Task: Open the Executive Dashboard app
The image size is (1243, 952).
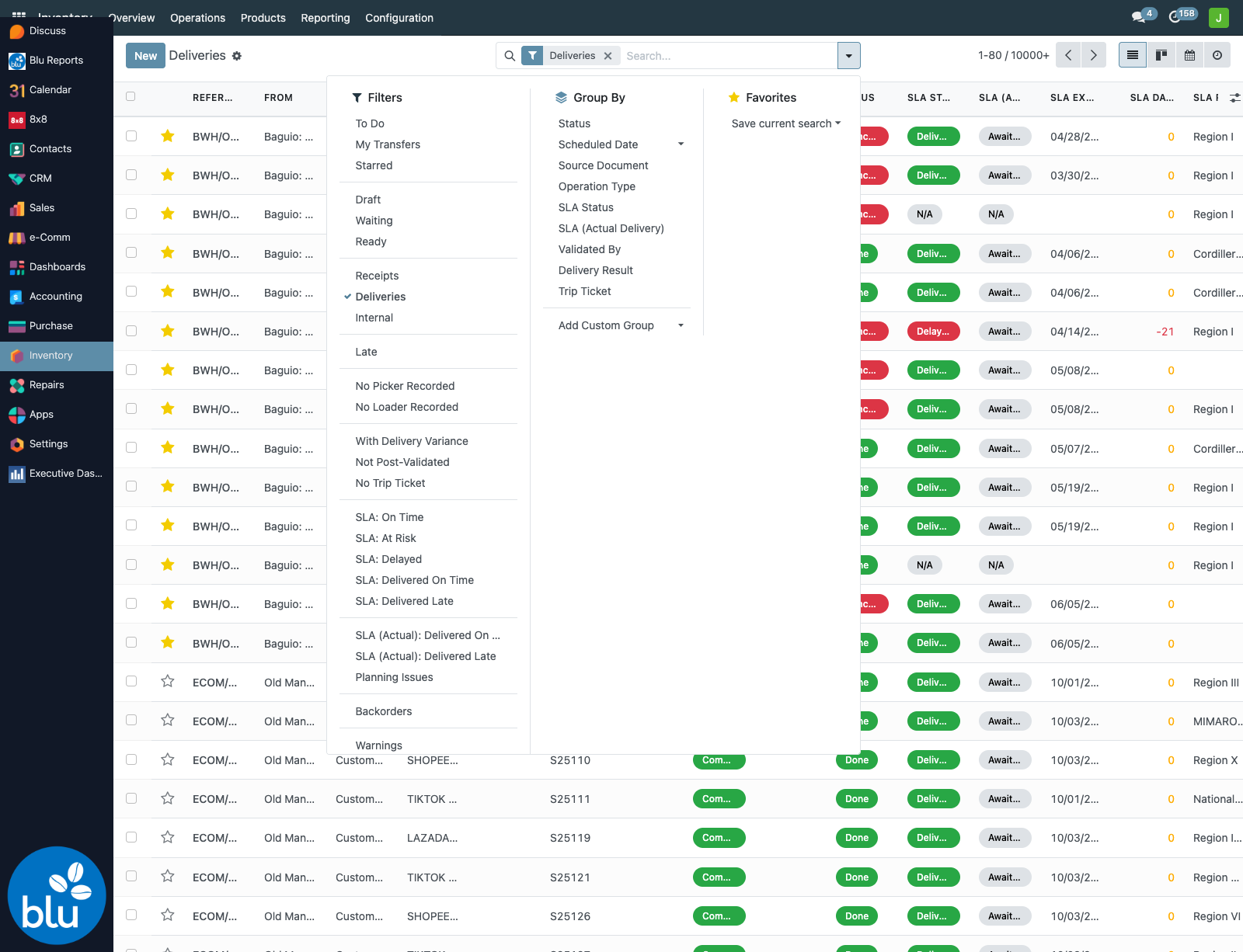Action: [x=57, y=474]
